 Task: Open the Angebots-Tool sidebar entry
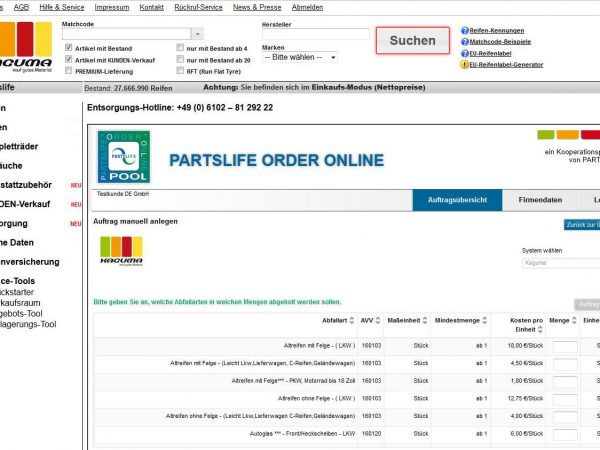(x=21, y=314)
